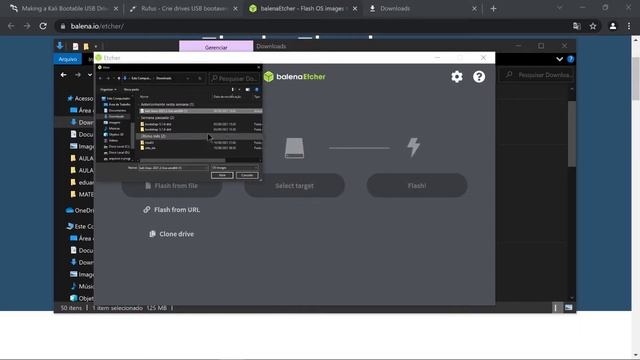Click the horizontal scrollbar in Open dialog file list
The image size is (640, 360).
182,160
